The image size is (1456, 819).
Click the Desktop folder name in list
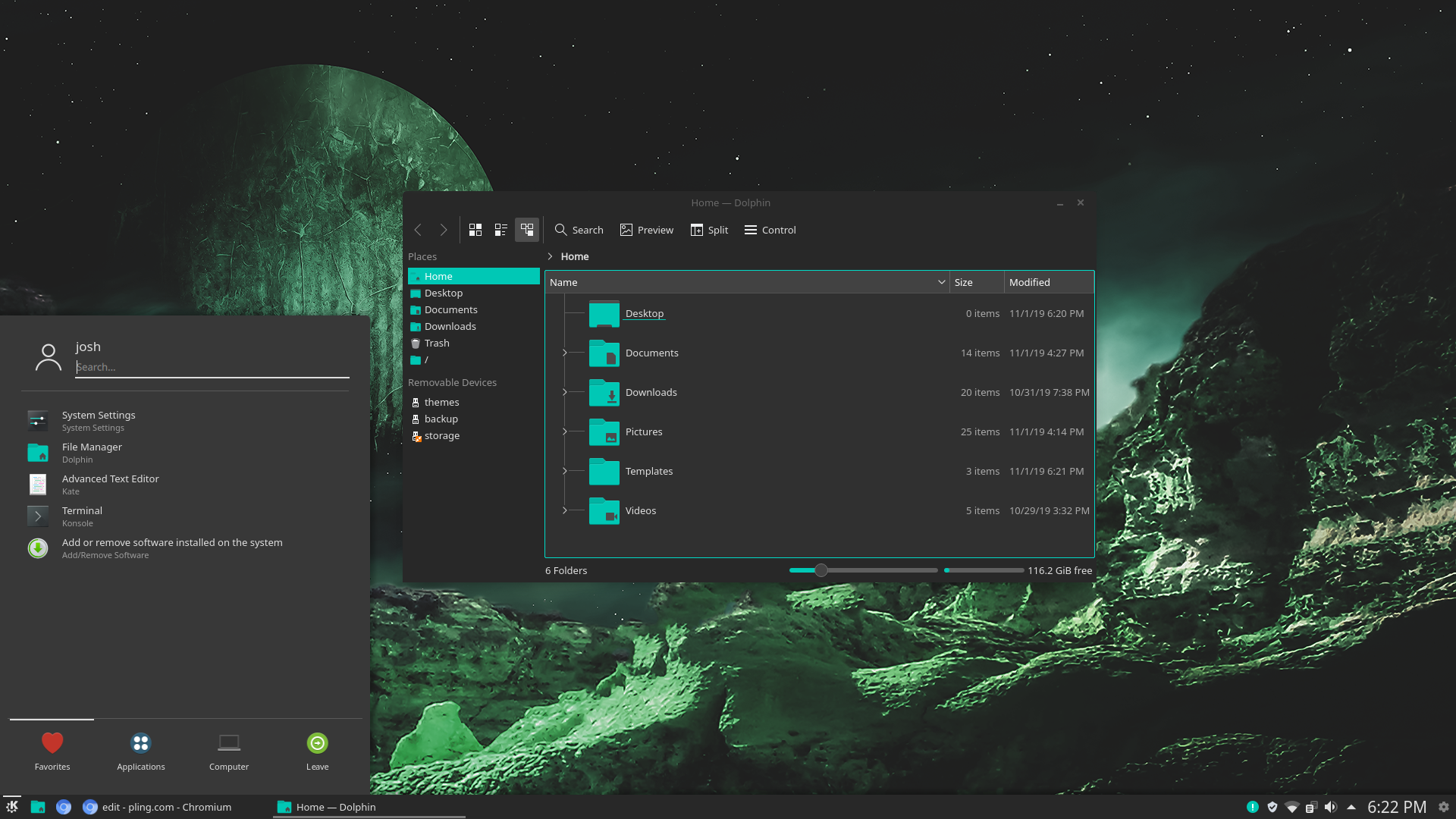[x=645, y=313]
